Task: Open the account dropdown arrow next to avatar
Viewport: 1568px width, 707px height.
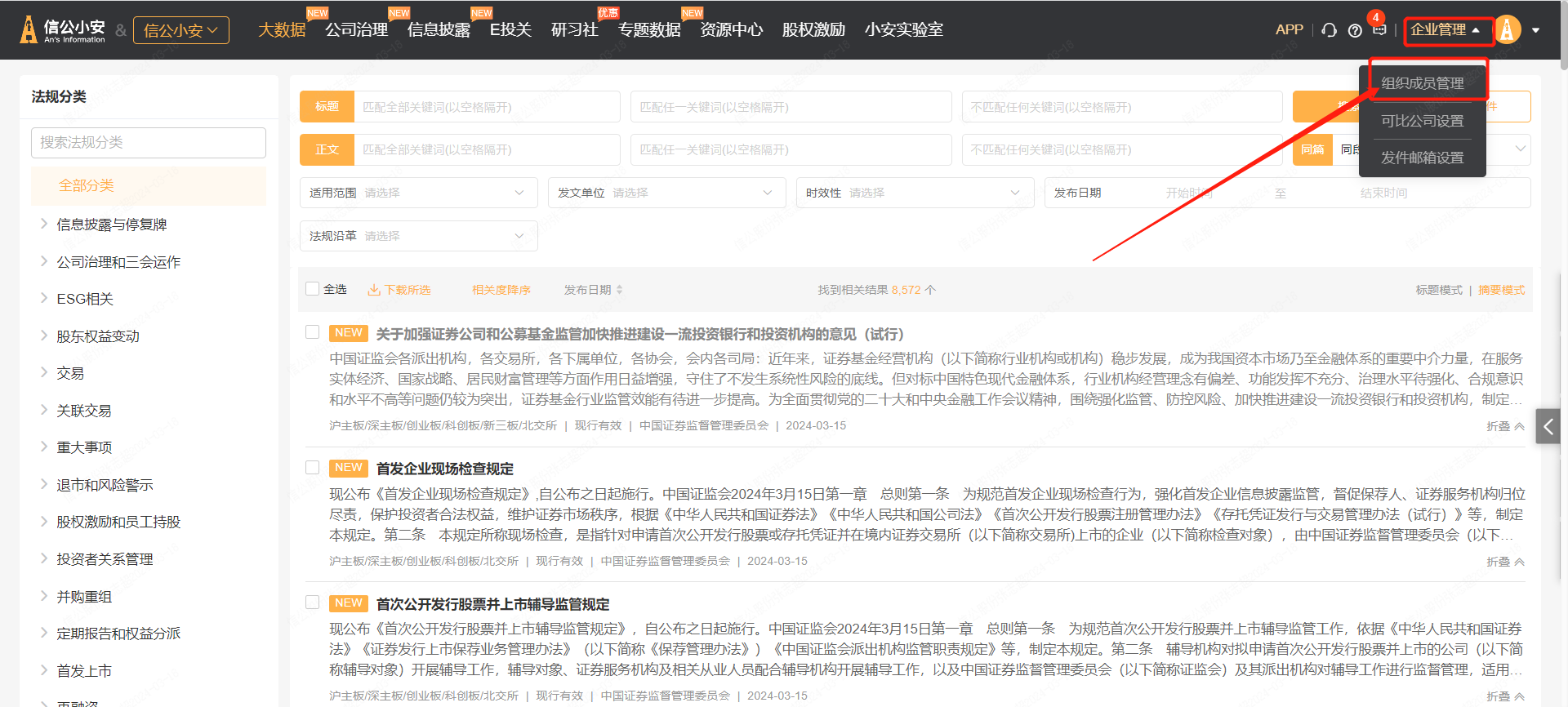Action: (x=1536, y=30)
